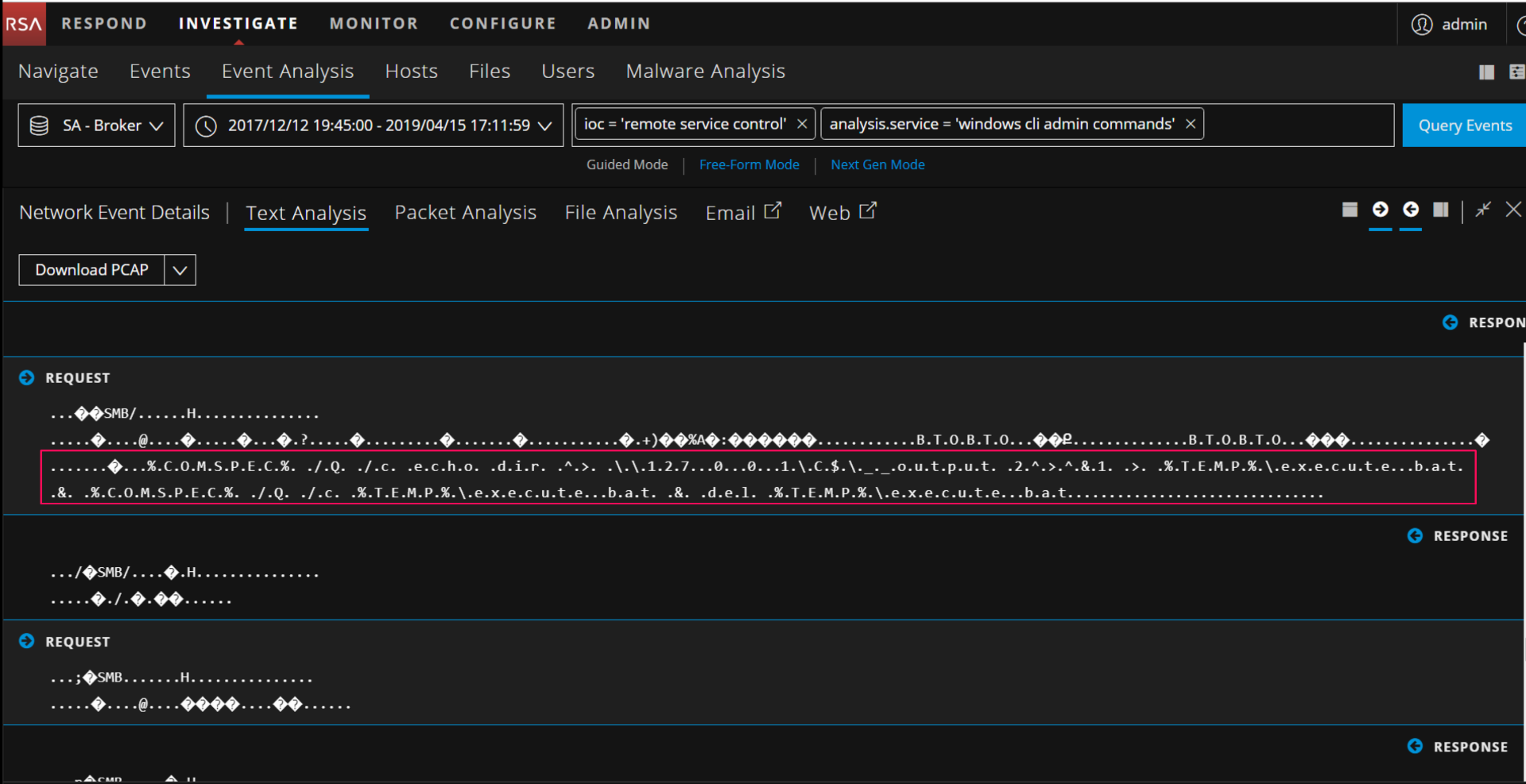
Task: Toggle response display arrow in toolbar
Action: tap(1411, 210)
